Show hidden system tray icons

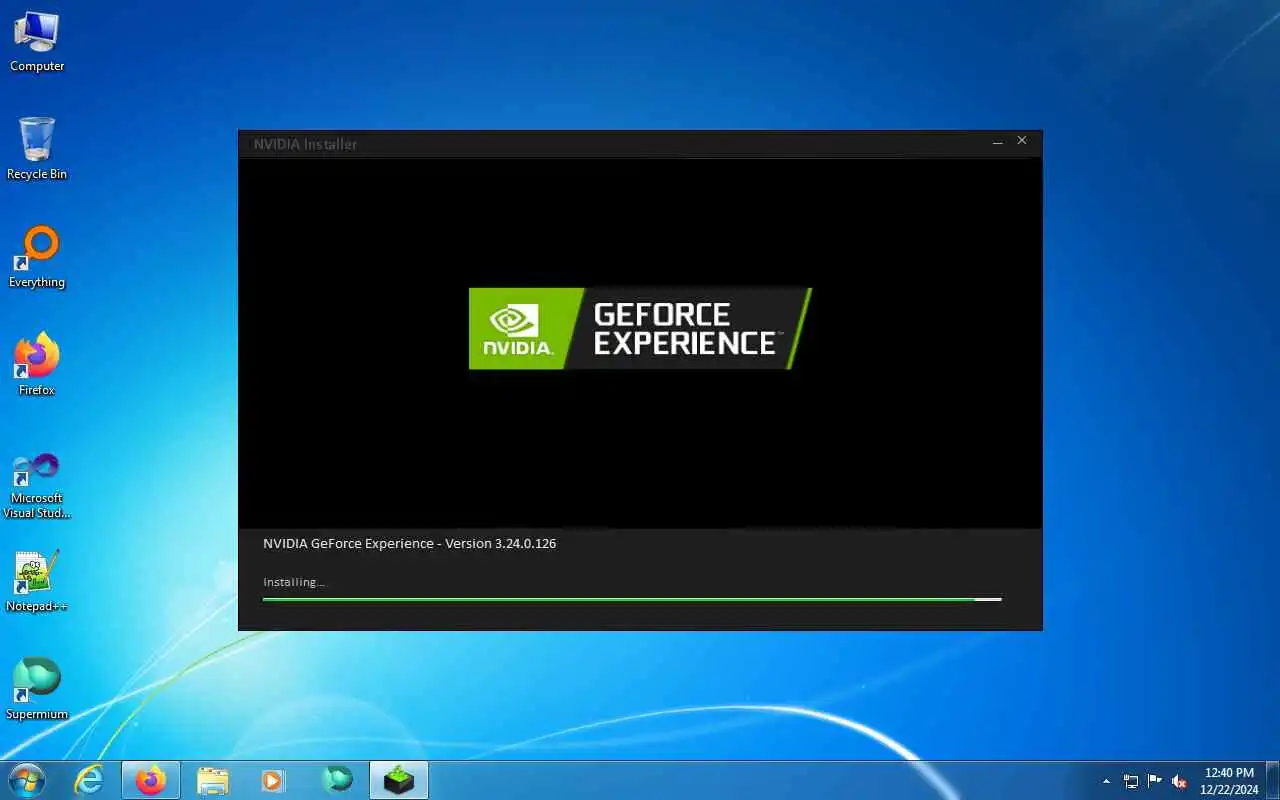(1106, 781)
